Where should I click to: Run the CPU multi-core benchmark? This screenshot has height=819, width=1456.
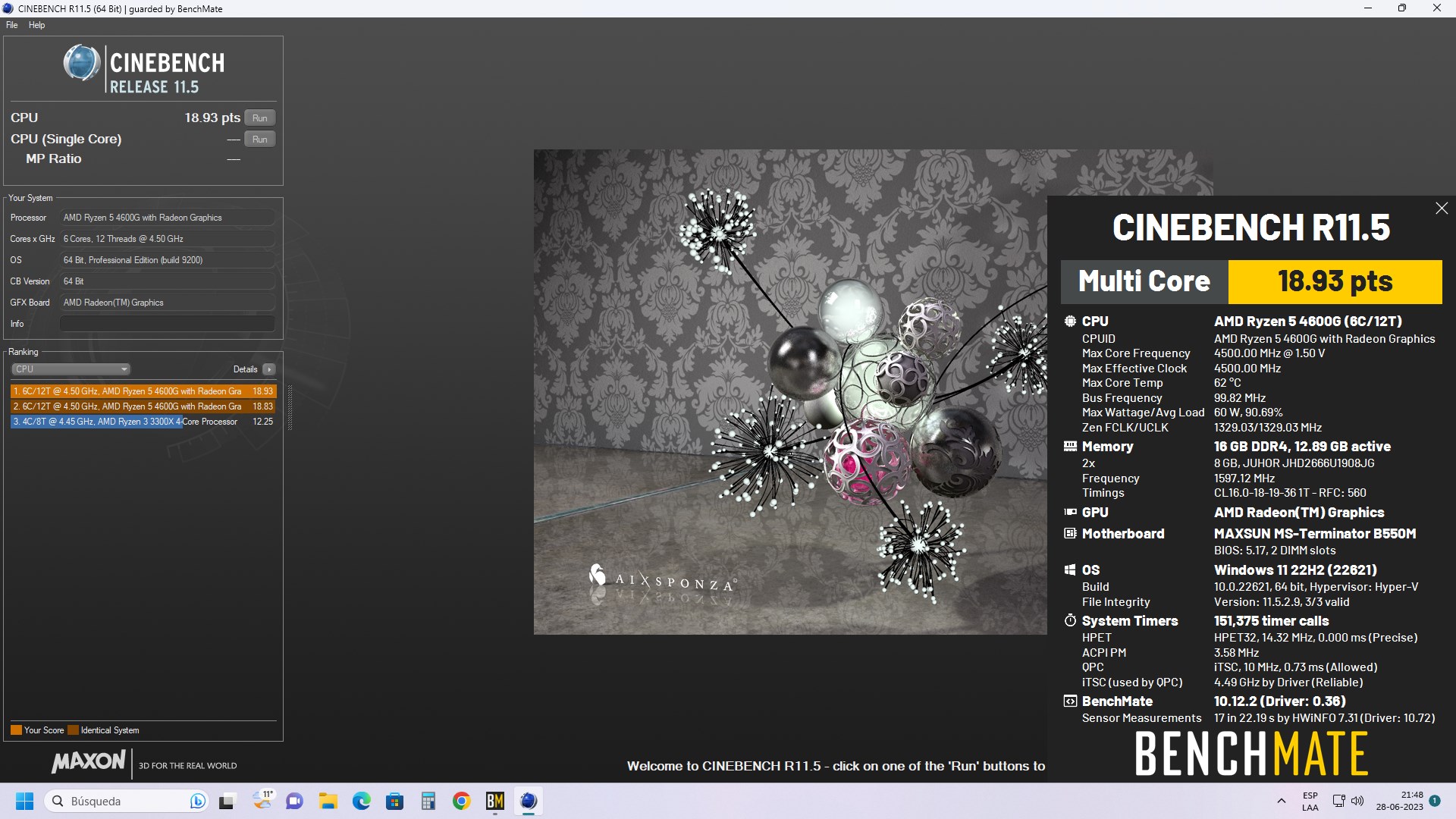coord(260,118)
